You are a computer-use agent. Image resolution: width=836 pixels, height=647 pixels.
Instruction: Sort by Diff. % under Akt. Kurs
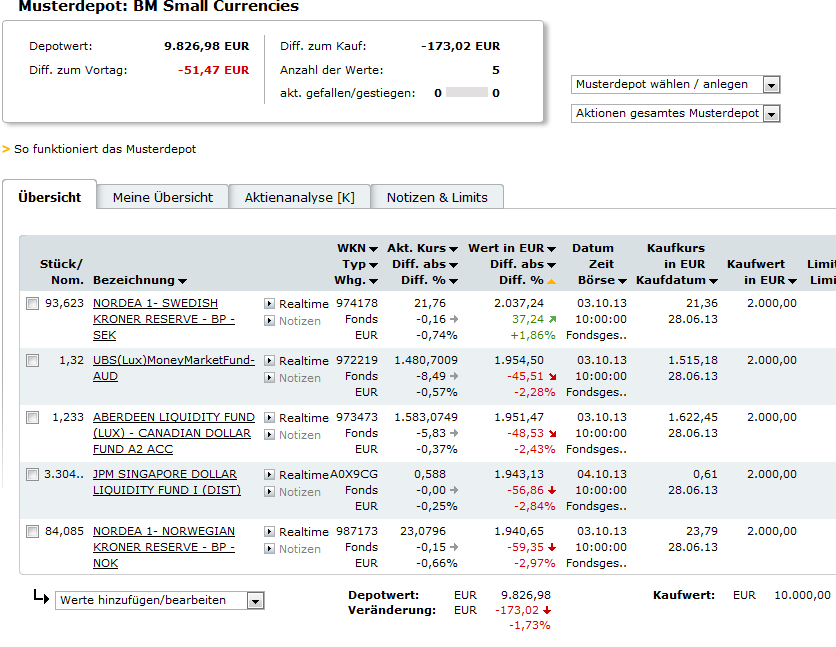pyautogui.click(x=453, y=281)
